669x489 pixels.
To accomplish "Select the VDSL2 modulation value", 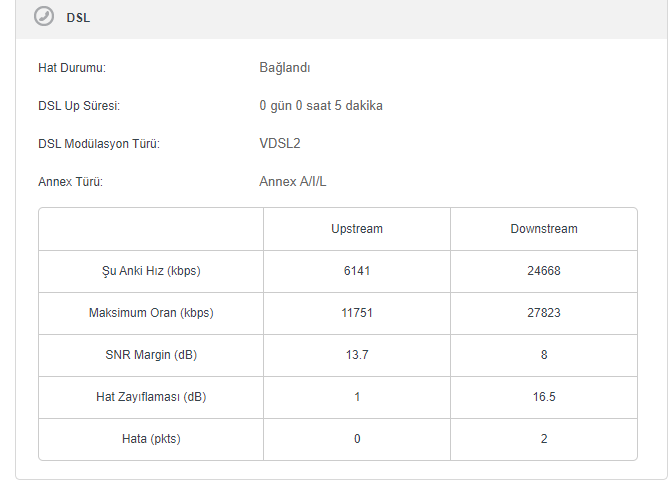I will 280,144.
